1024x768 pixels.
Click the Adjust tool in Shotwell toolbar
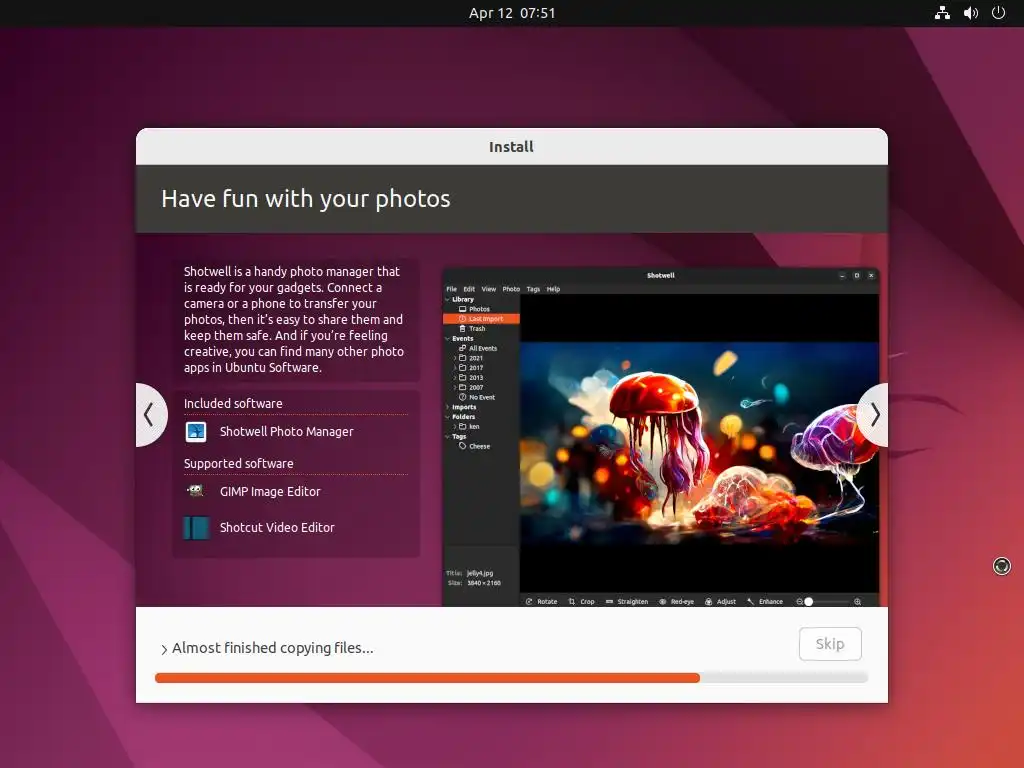[x=720, y=601]
